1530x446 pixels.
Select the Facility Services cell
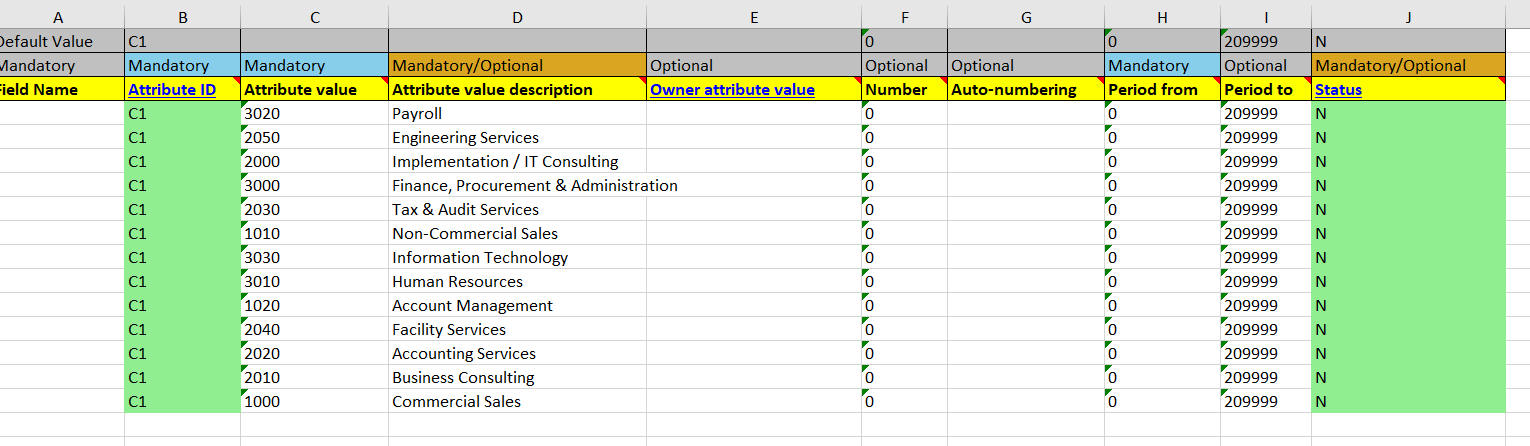pos(517,329)
